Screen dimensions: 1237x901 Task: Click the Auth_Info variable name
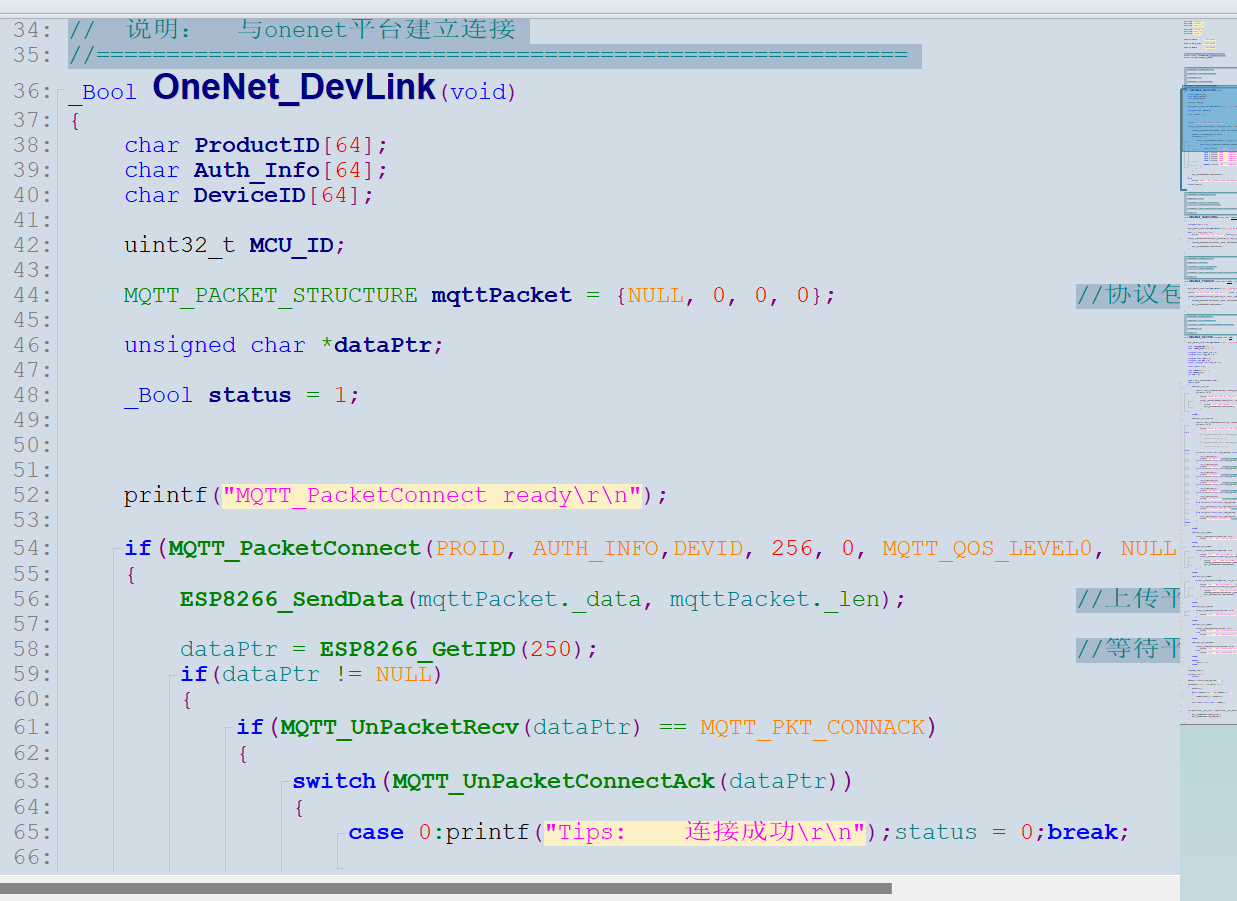pos(257,170)
